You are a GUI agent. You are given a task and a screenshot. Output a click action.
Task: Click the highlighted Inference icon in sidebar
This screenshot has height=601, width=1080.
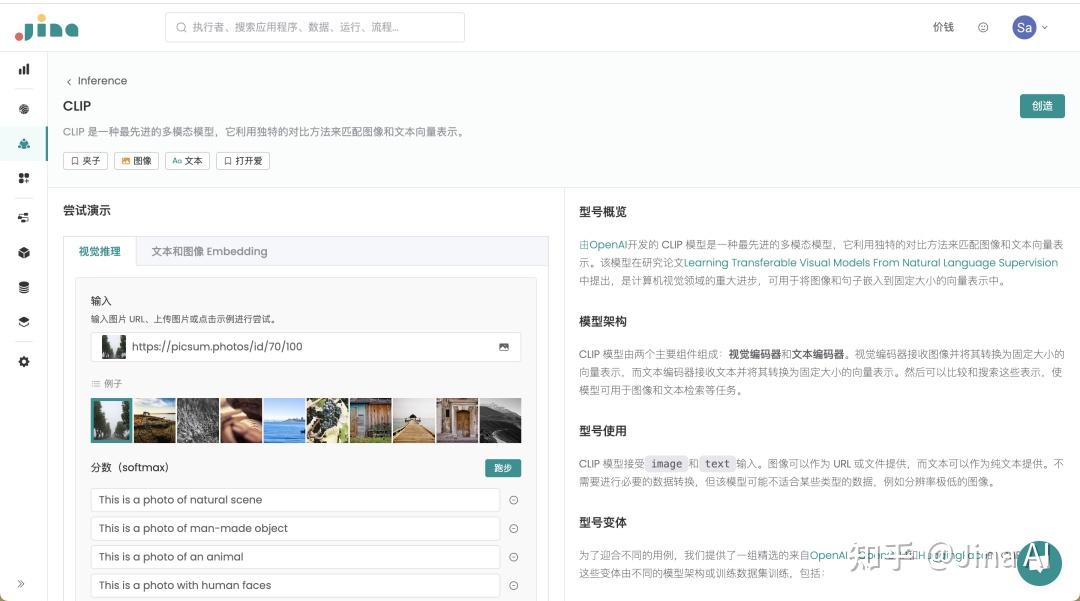(24, 143)
